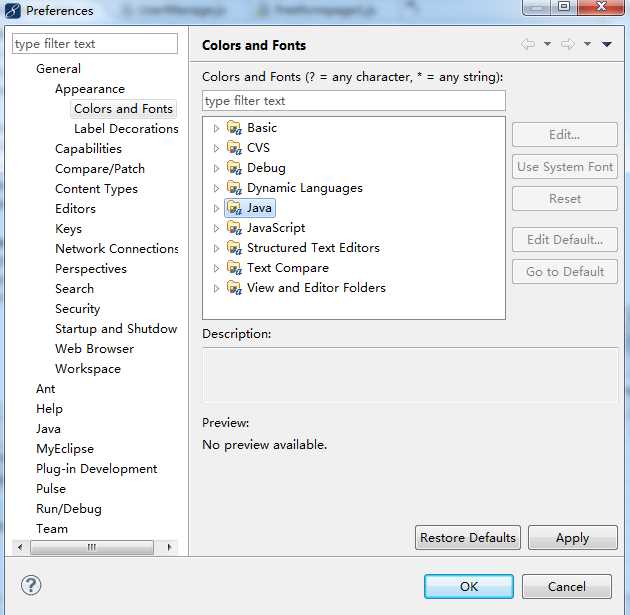Click the Reset button

click(565, 198)
